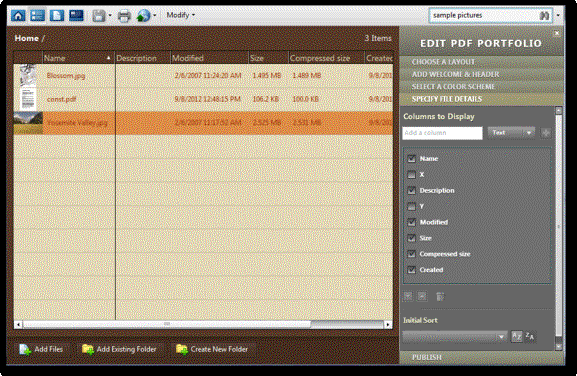
Task: Enable the X column checkbox
Action: coord(411,175)
